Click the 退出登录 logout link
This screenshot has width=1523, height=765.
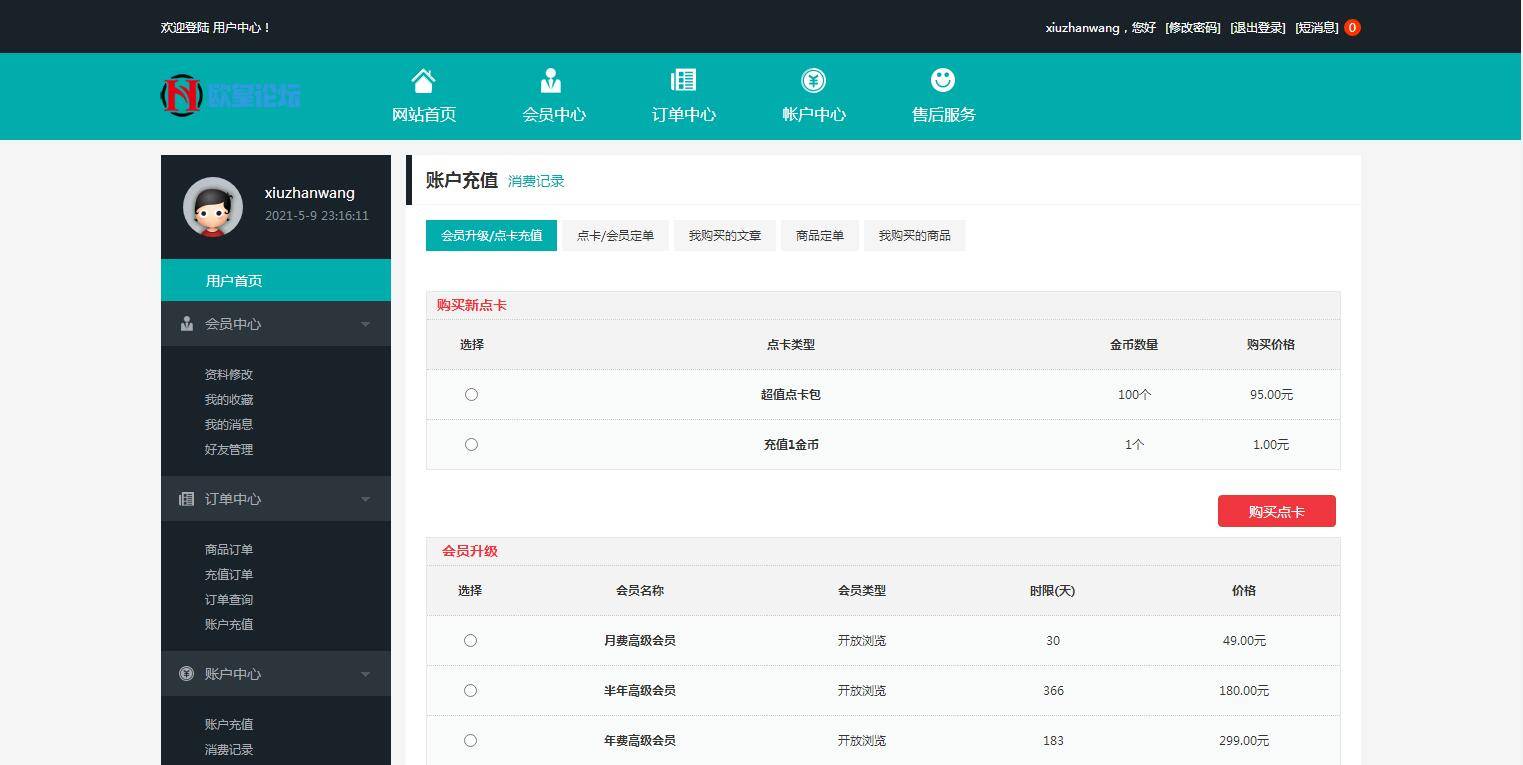pyautogui.click(x=1256, y=27)
